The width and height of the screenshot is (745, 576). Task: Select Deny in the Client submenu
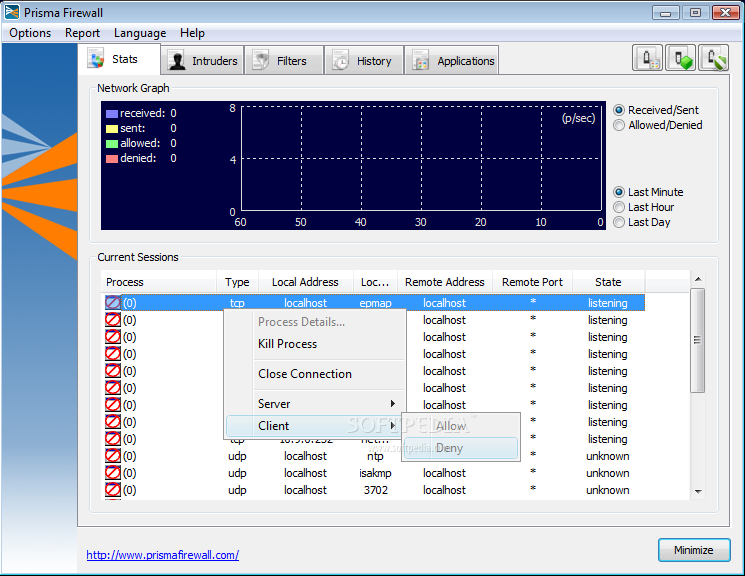click(461, 448)
